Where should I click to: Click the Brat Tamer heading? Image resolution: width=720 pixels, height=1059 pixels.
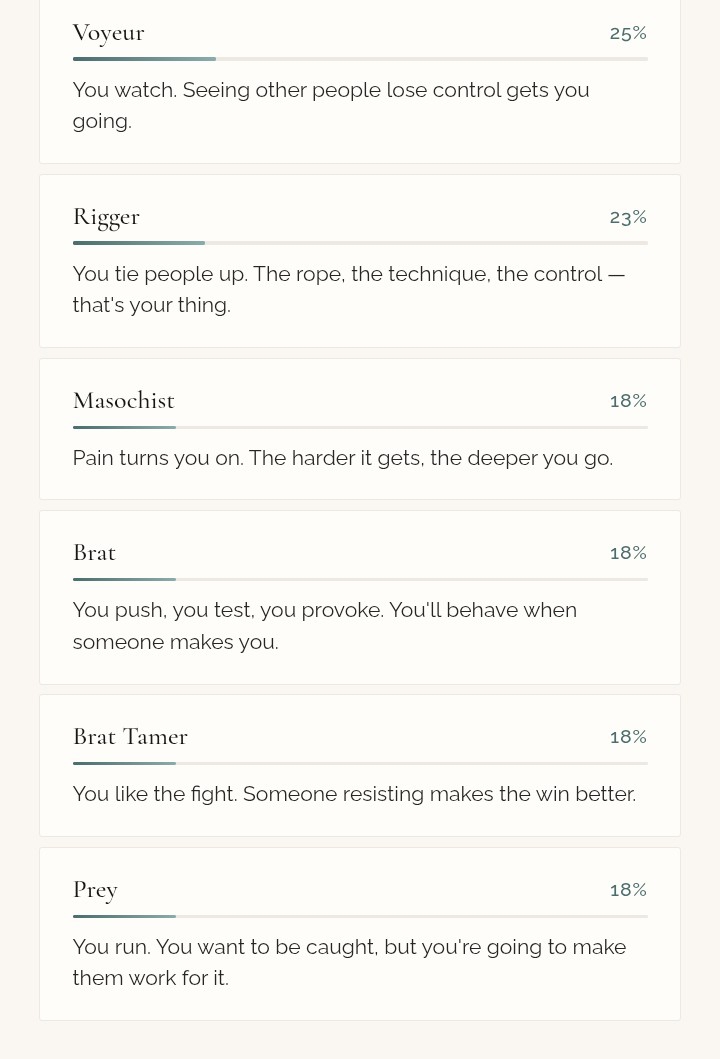[130, 737]
